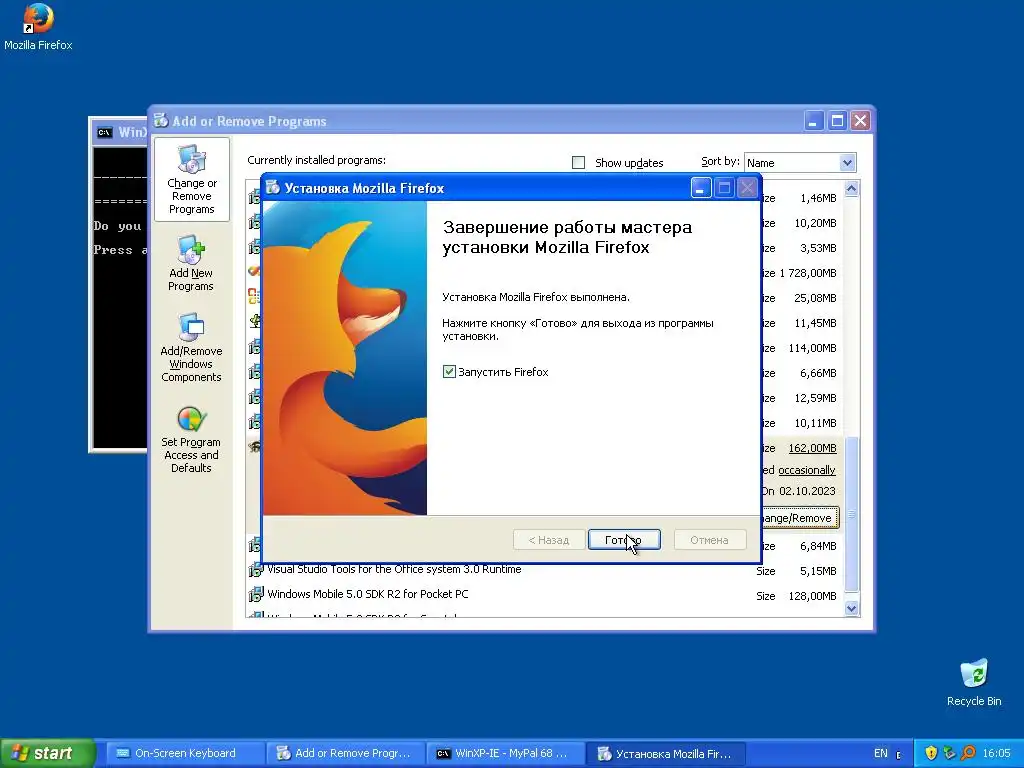Screen dimensions: 1024x768
Task: Switch to WinXP-IE MyPal console taskbar button
Action: pyautogui.click(x=505, y=753)
